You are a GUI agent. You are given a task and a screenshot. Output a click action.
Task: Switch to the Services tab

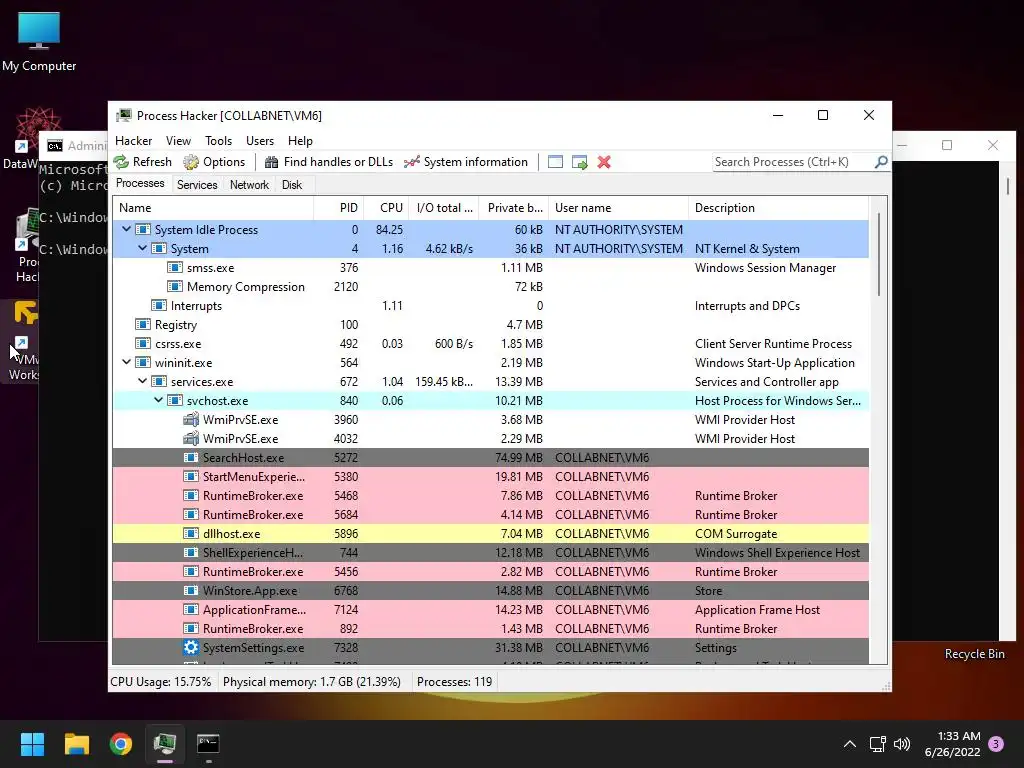197,185
